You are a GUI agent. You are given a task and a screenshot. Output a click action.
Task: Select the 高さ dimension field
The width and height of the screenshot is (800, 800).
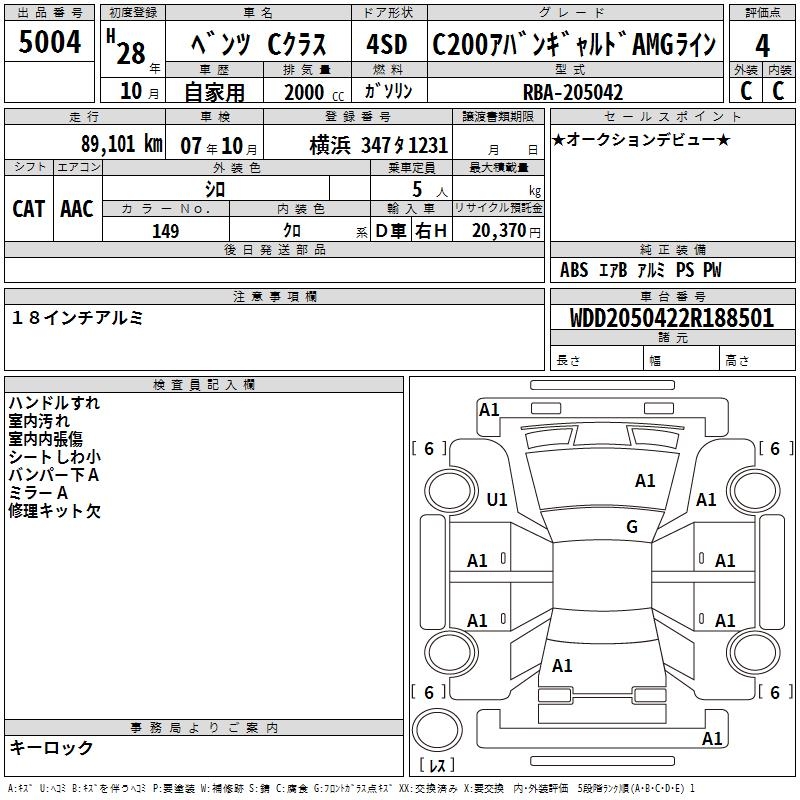tap(758, 358)
